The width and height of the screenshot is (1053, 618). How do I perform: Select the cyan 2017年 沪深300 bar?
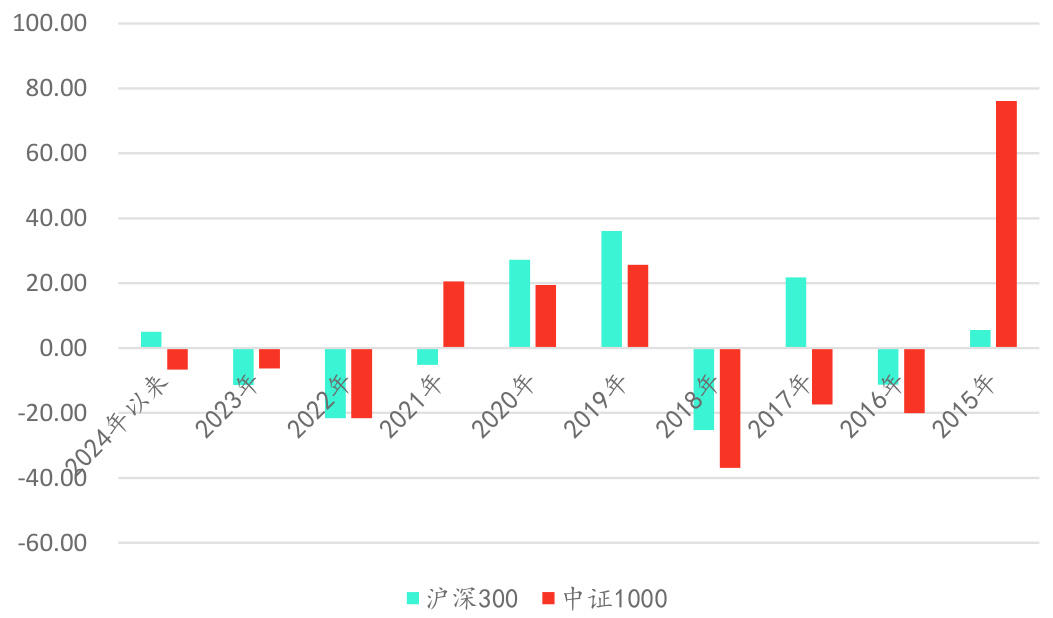click(x=796, y=312)
